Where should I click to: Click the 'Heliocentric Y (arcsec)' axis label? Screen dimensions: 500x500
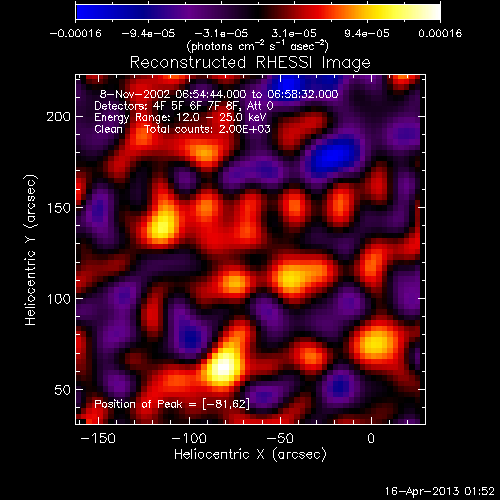(31, 250)
